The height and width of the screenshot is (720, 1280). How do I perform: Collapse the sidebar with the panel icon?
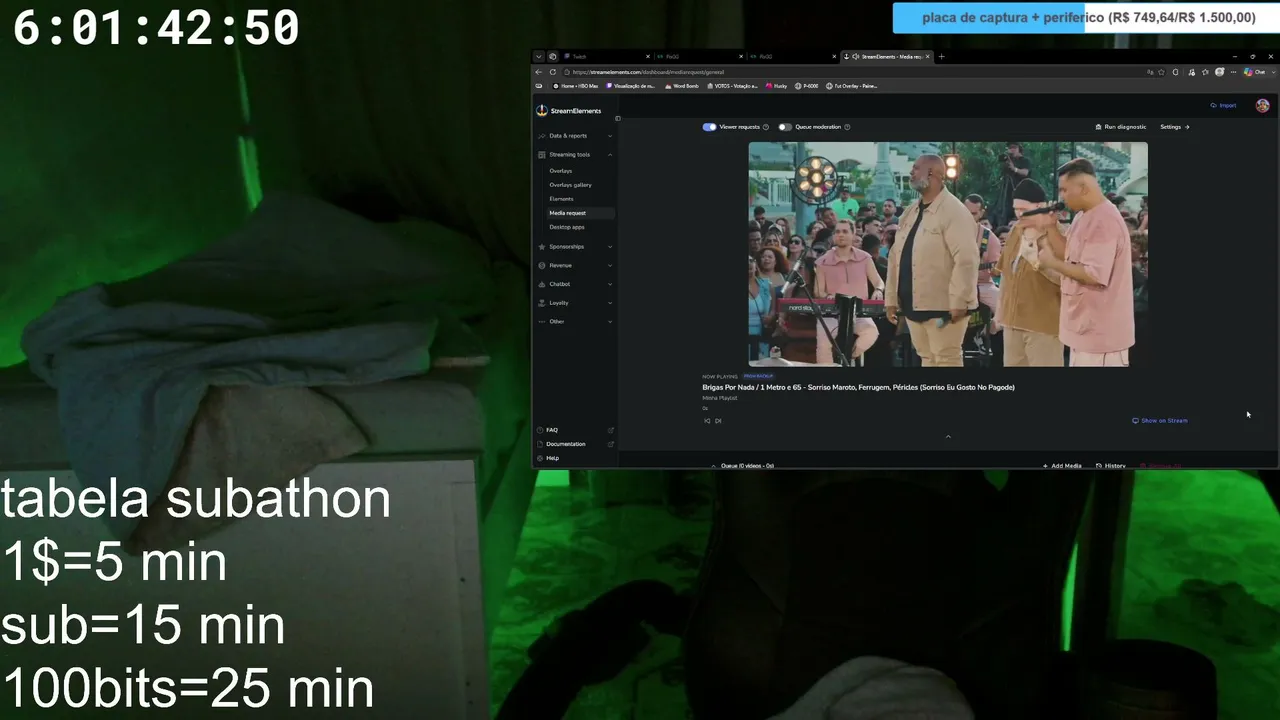pos(618,119)
